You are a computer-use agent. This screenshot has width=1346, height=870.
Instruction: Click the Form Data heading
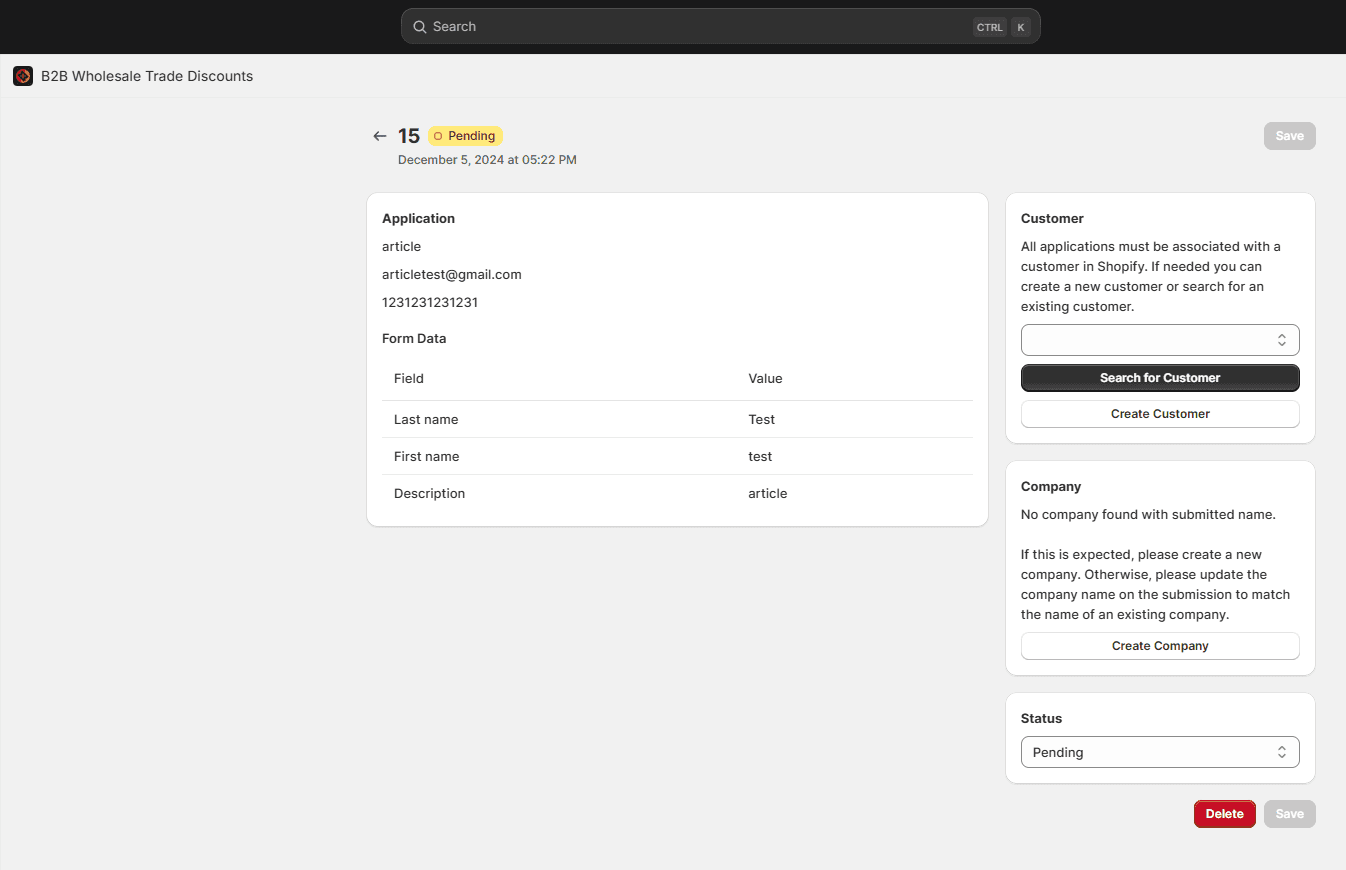(x=414, y=338)
